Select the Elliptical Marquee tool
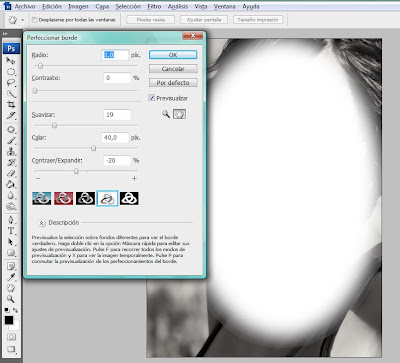The width and height of the screenshot is (400, 363). pyautogui.click(x=11, y=72)
